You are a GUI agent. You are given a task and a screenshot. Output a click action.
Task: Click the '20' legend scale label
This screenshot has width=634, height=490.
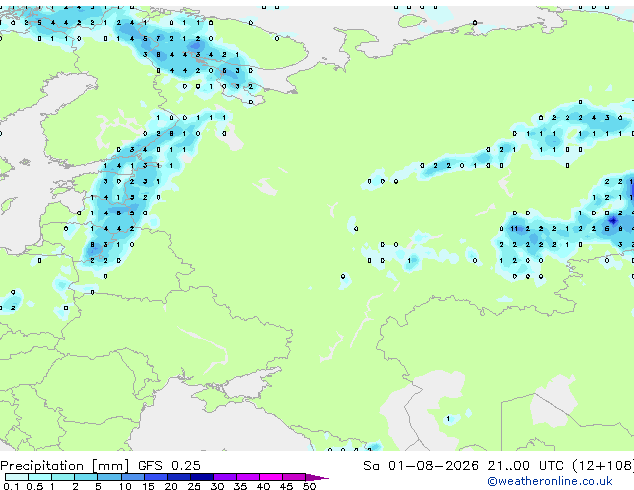point(171,486)
